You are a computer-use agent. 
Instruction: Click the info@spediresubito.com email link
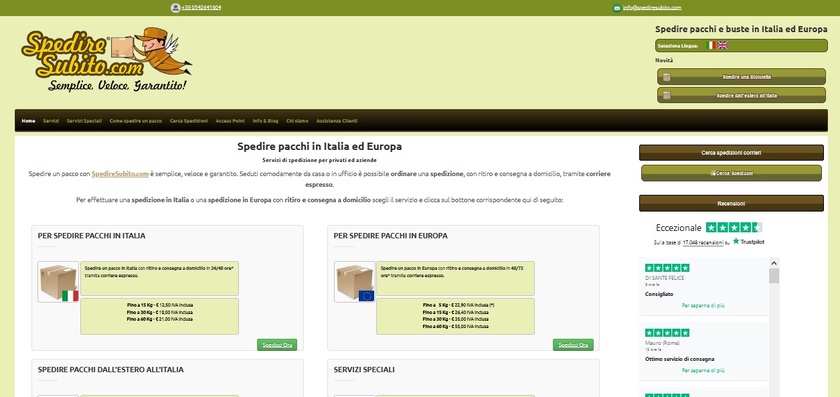click(x=652, y=8)
